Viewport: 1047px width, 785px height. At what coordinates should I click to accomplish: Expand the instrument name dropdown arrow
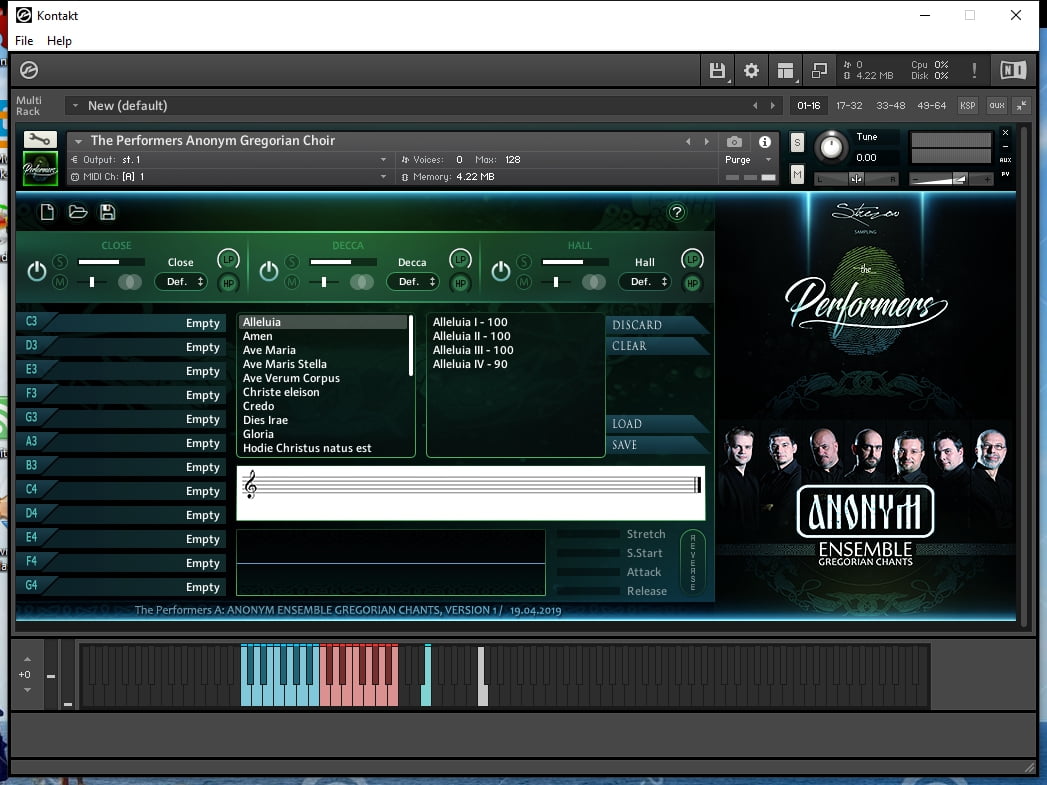pos(78,141)
